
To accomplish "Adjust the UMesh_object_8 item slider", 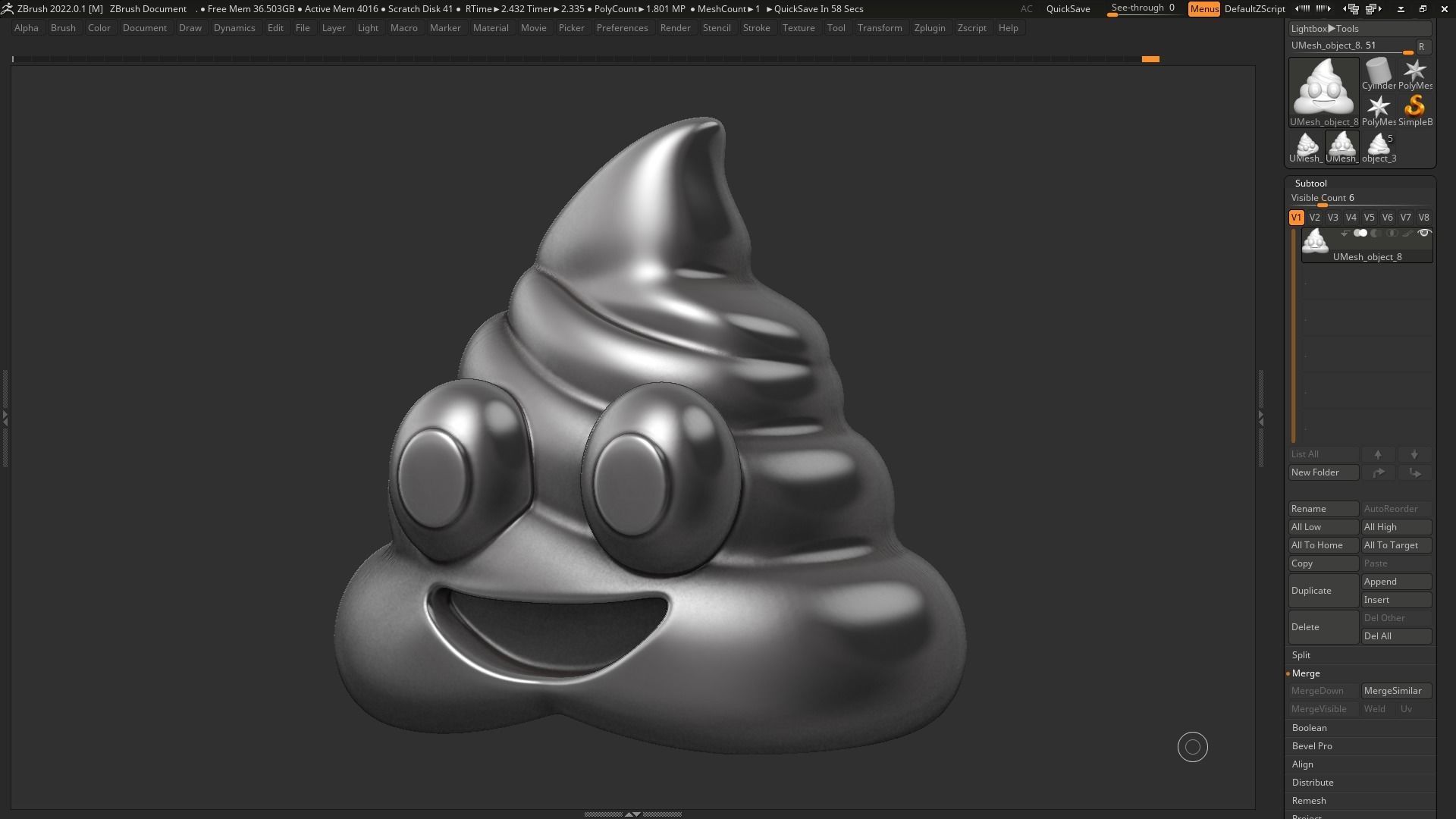I will [x=1351, y=46].
